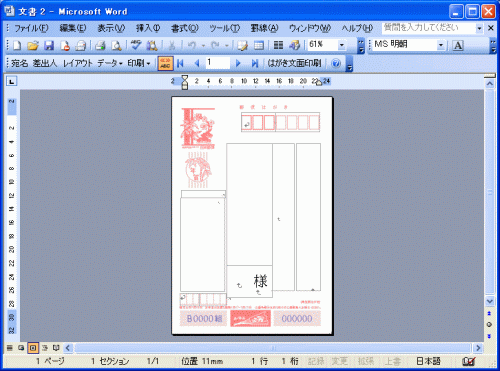Open the ウィンドウ(W) menu
This screenshot has width=500, height=371.
310,28
